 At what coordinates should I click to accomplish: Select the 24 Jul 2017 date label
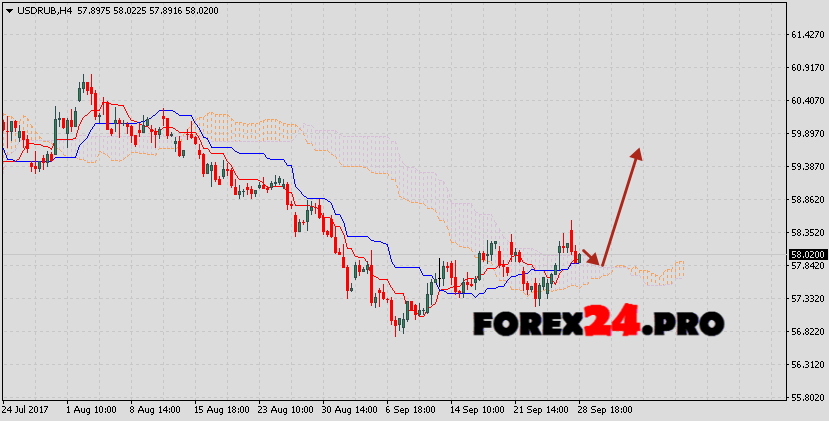26,410
